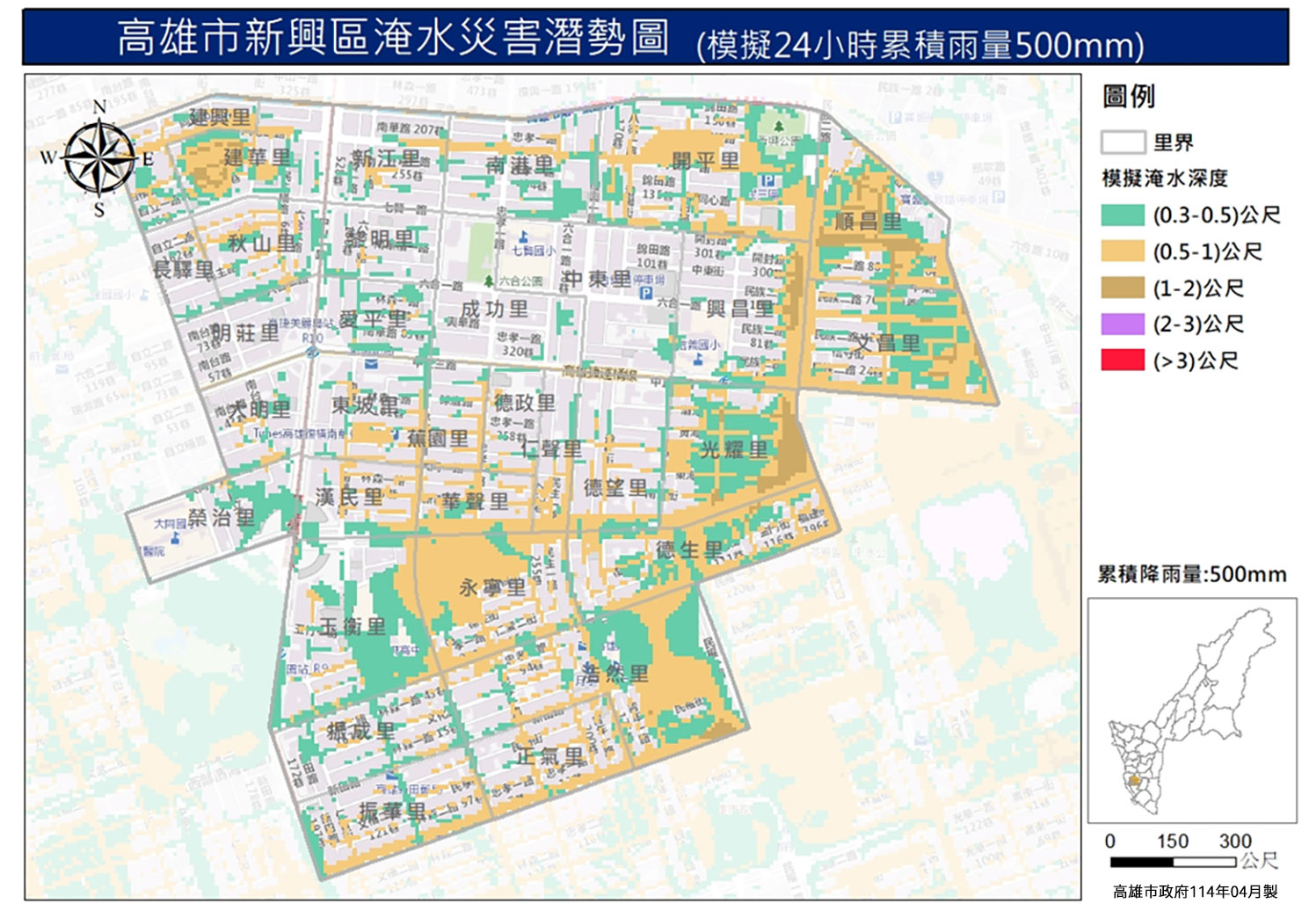
Task: Click the school icon above 七賢國小
Action: pos(524,237)
